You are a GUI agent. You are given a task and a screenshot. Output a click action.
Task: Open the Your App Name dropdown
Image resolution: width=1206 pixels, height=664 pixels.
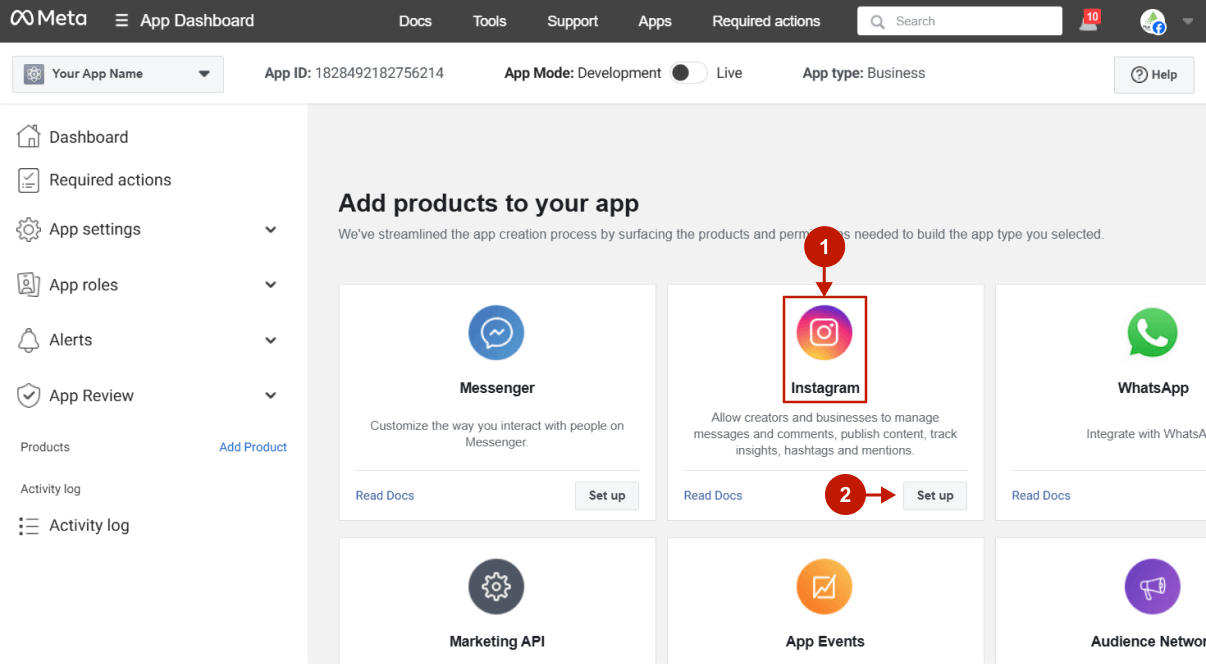[118, 74]
